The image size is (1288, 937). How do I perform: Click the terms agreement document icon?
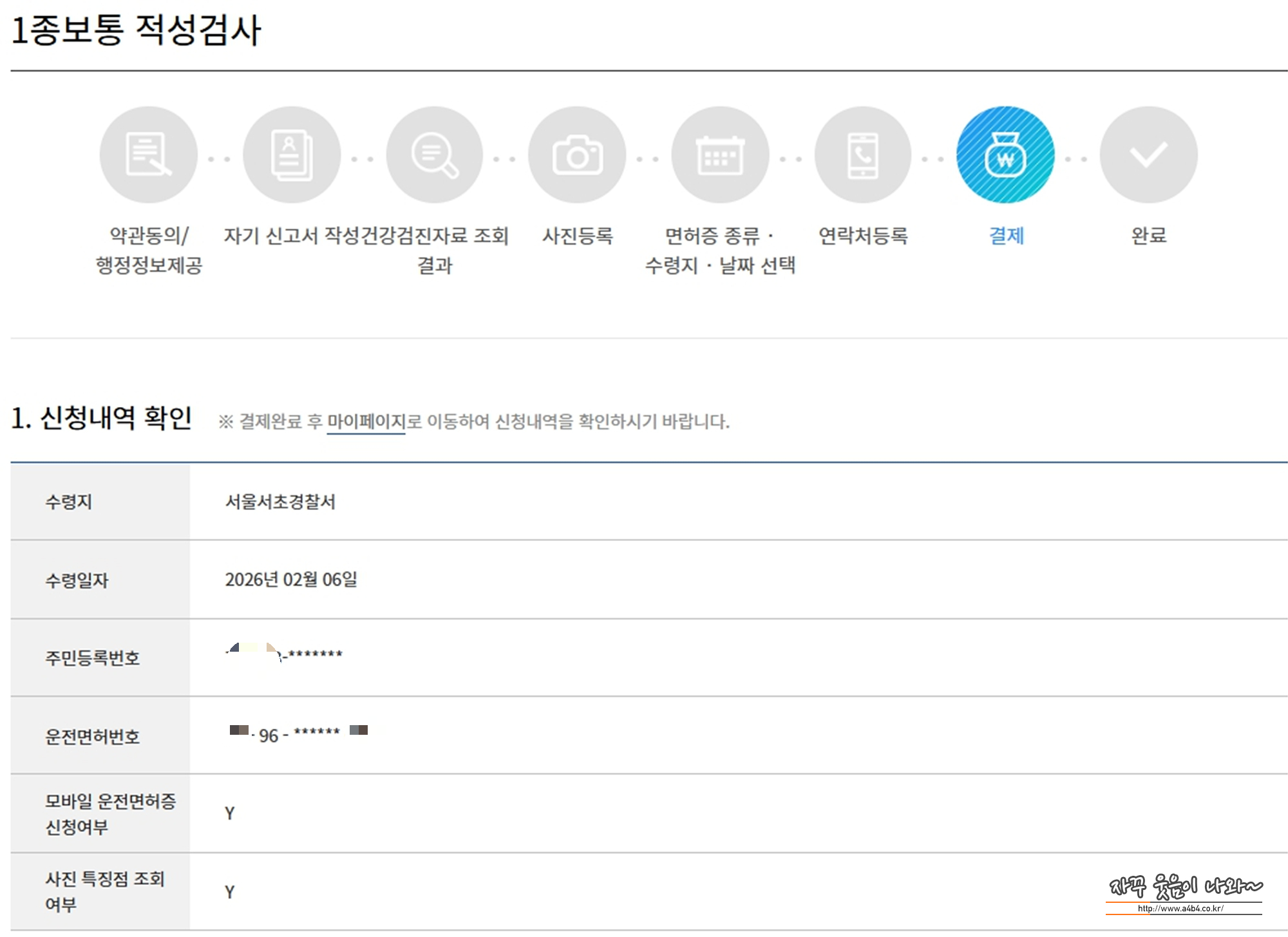pos(148,155)
